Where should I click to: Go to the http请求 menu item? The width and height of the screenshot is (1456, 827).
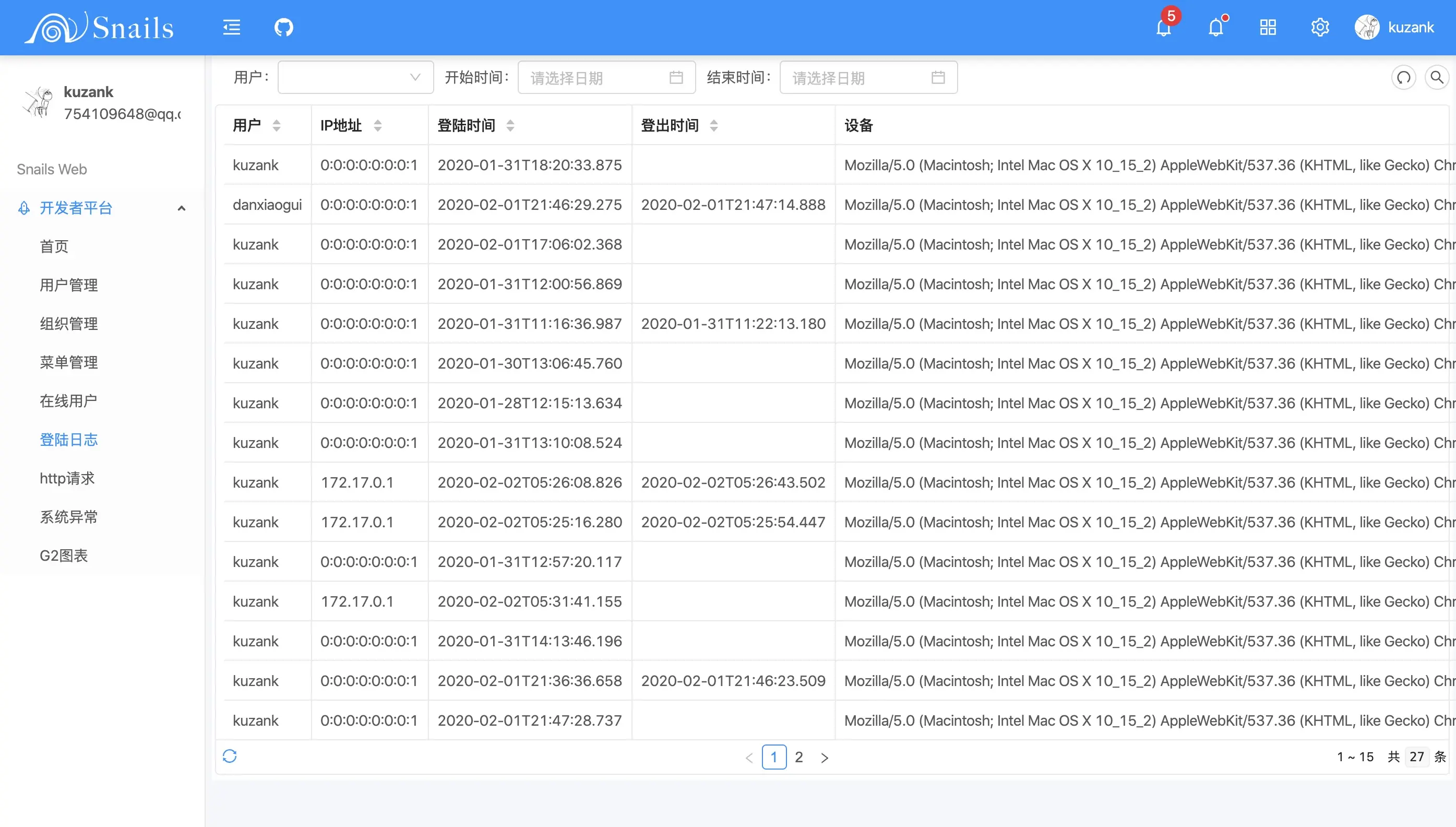pos(67,478)
